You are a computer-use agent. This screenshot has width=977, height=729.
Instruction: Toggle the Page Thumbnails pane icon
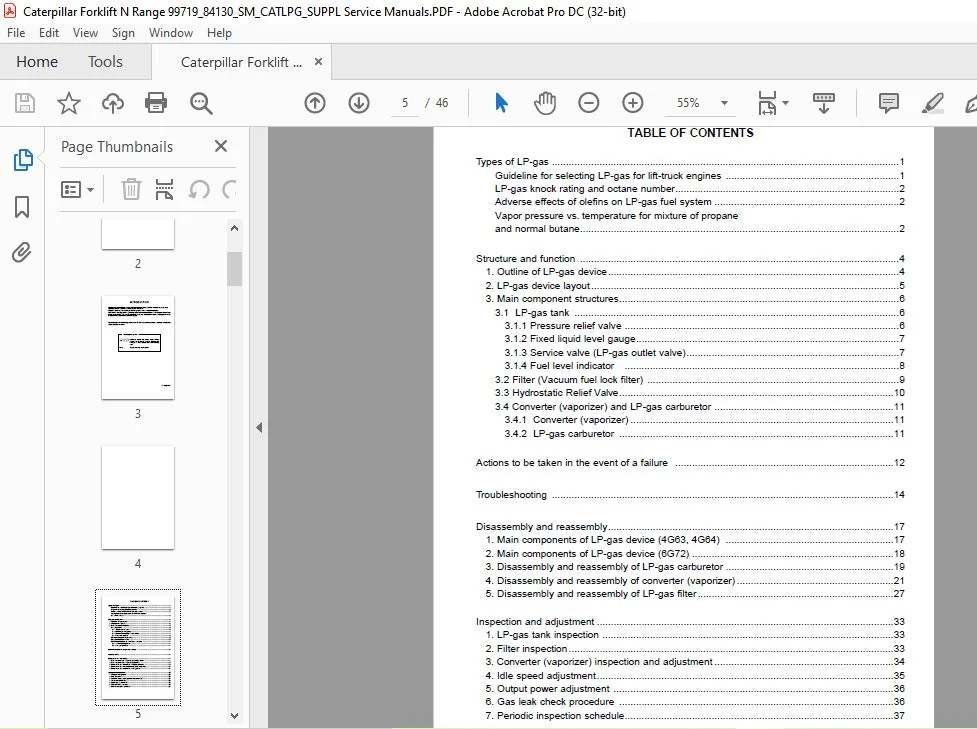tap(23, 160)
